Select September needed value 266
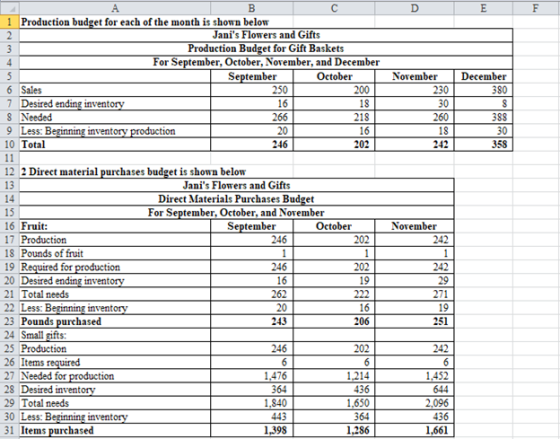 (x=252, y=117)
